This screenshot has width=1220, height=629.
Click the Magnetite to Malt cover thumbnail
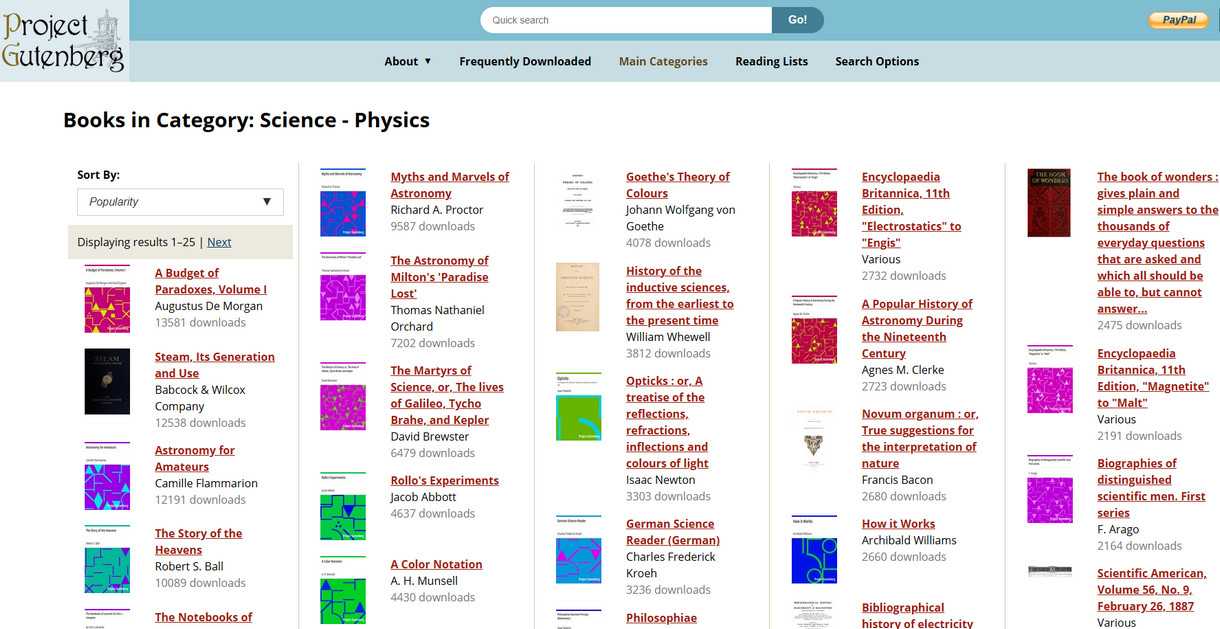[x=1050, y=379]
